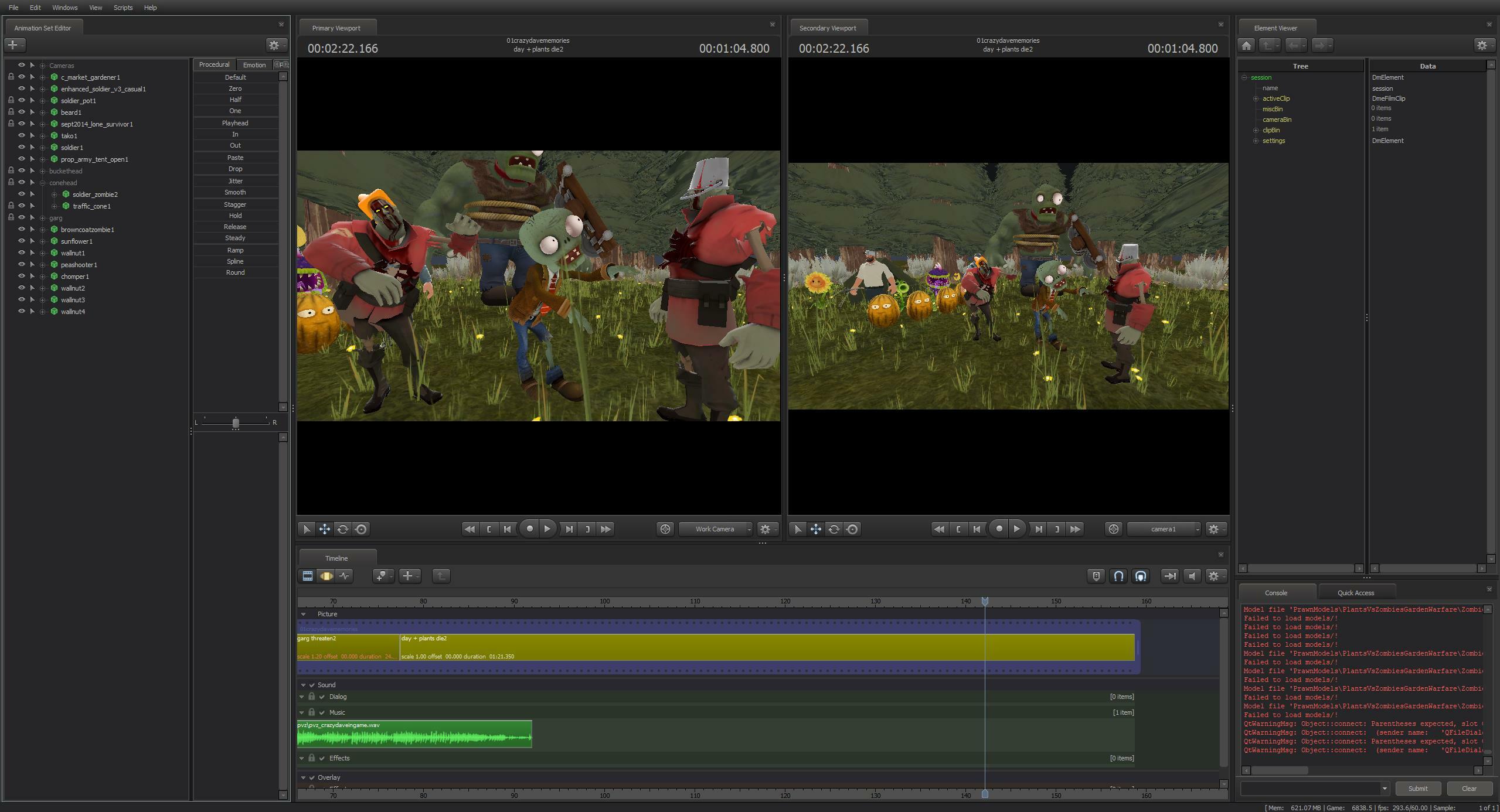
Task: Switch to the Emotion tab
Action: click(x=254, y=64)
